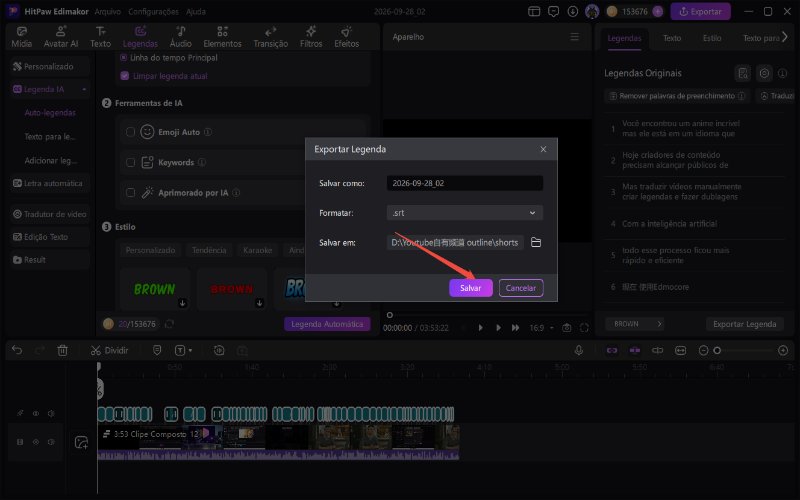
Task: Click Exportar Legenda button in right panel
Action: (x=744, y=324)
